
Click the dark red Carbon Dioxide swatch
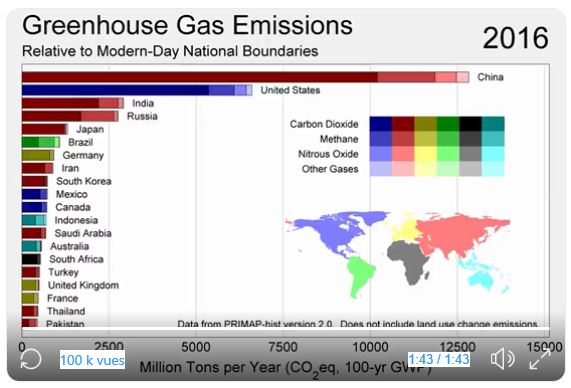(403, 124)
